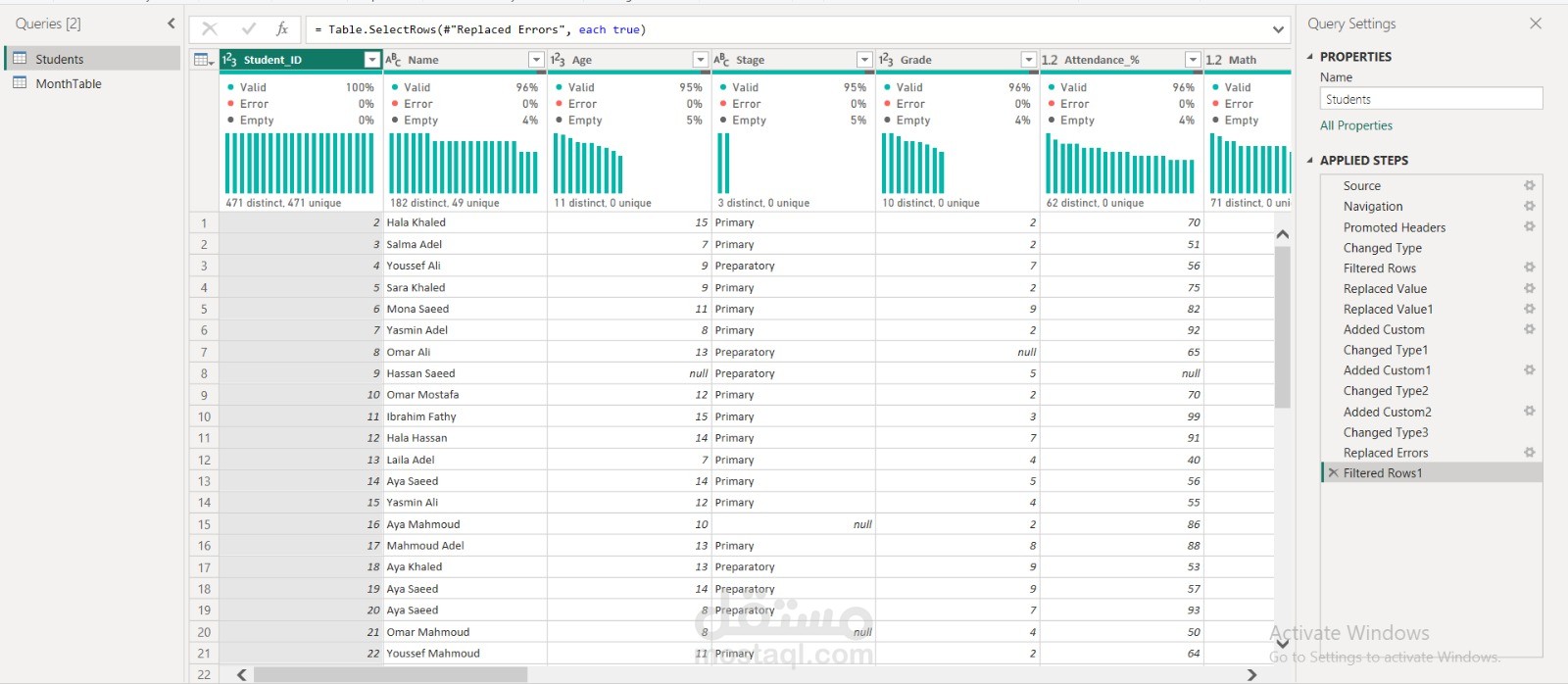
Task: Select the Changed Type applied step
Action: tap(1382, 248)
